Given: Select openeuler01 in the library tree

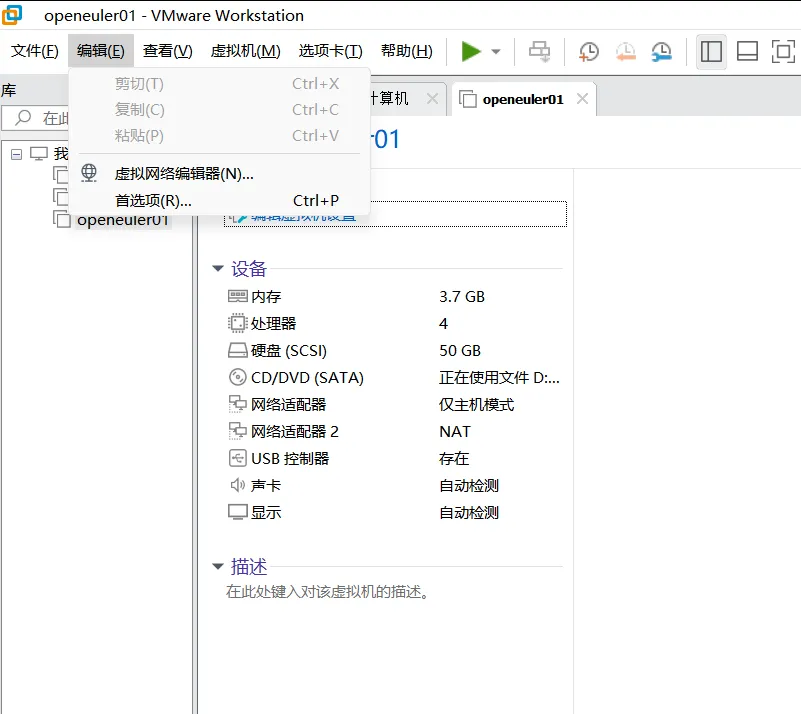Looking at the screenshot, I should click(123, 220).
